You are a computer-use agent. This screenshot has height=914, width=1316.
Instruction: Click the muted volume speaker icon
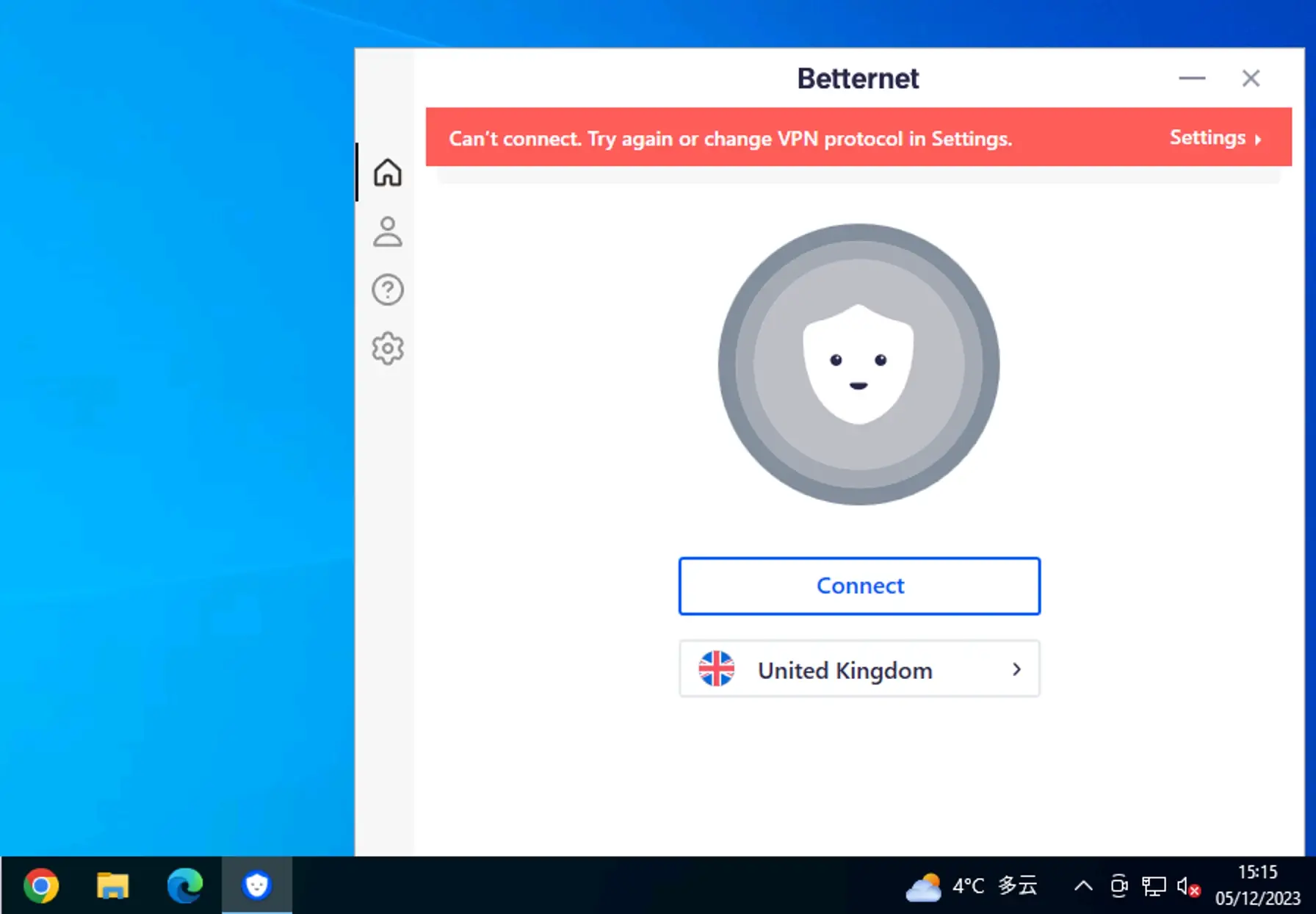pyautogui.click(x=1188, y=886)
